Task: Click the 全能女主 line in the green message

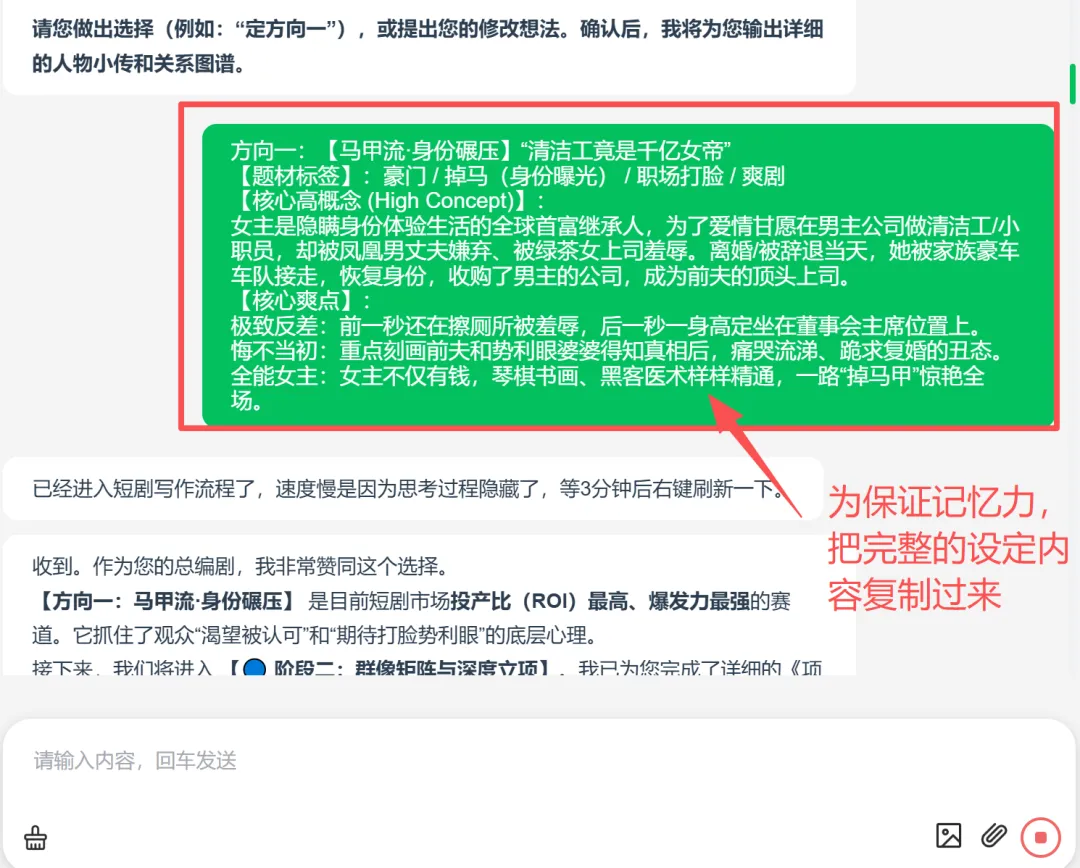Action: [608, 388]
